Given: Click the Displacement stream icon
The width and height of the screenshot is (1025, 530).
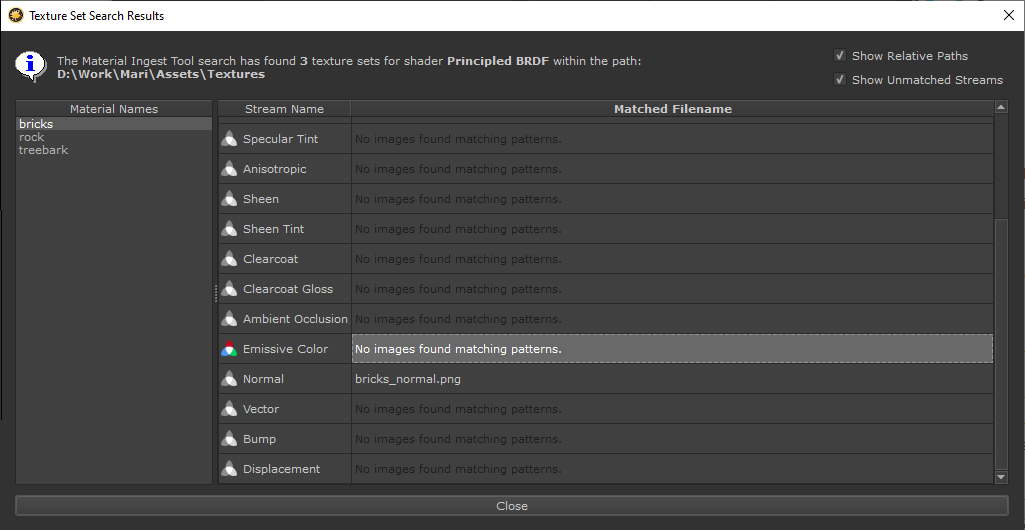Looking at the screenshot, I should (229, 469).
